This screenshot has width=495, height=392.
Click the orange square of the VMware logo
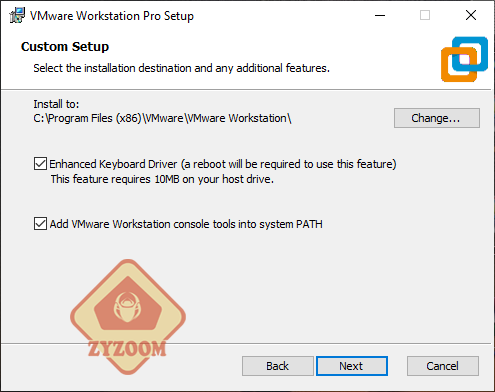click(459, 65)
